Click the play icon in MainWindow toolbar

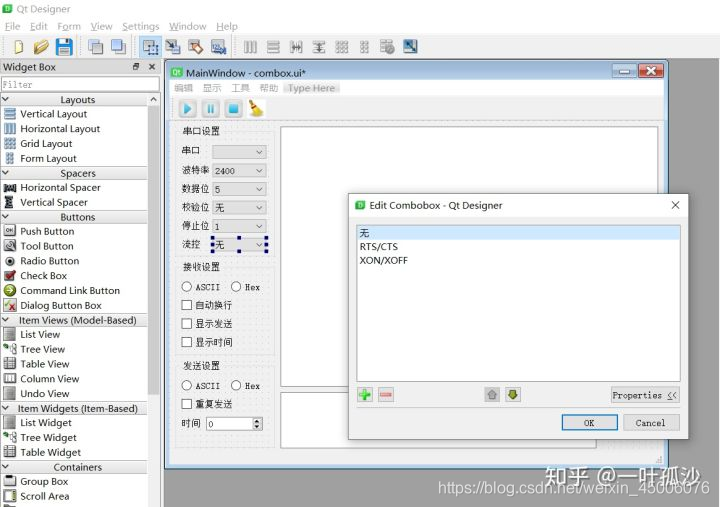[187, 109]
